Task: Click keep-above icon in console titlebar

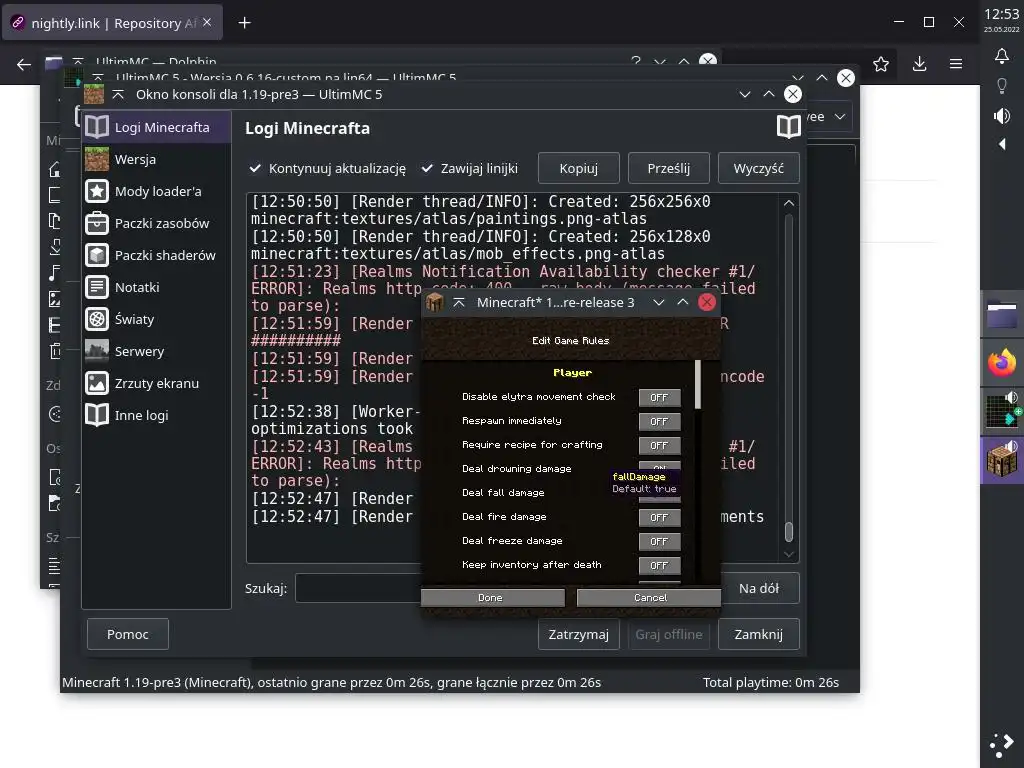Action: pos(118,95)
